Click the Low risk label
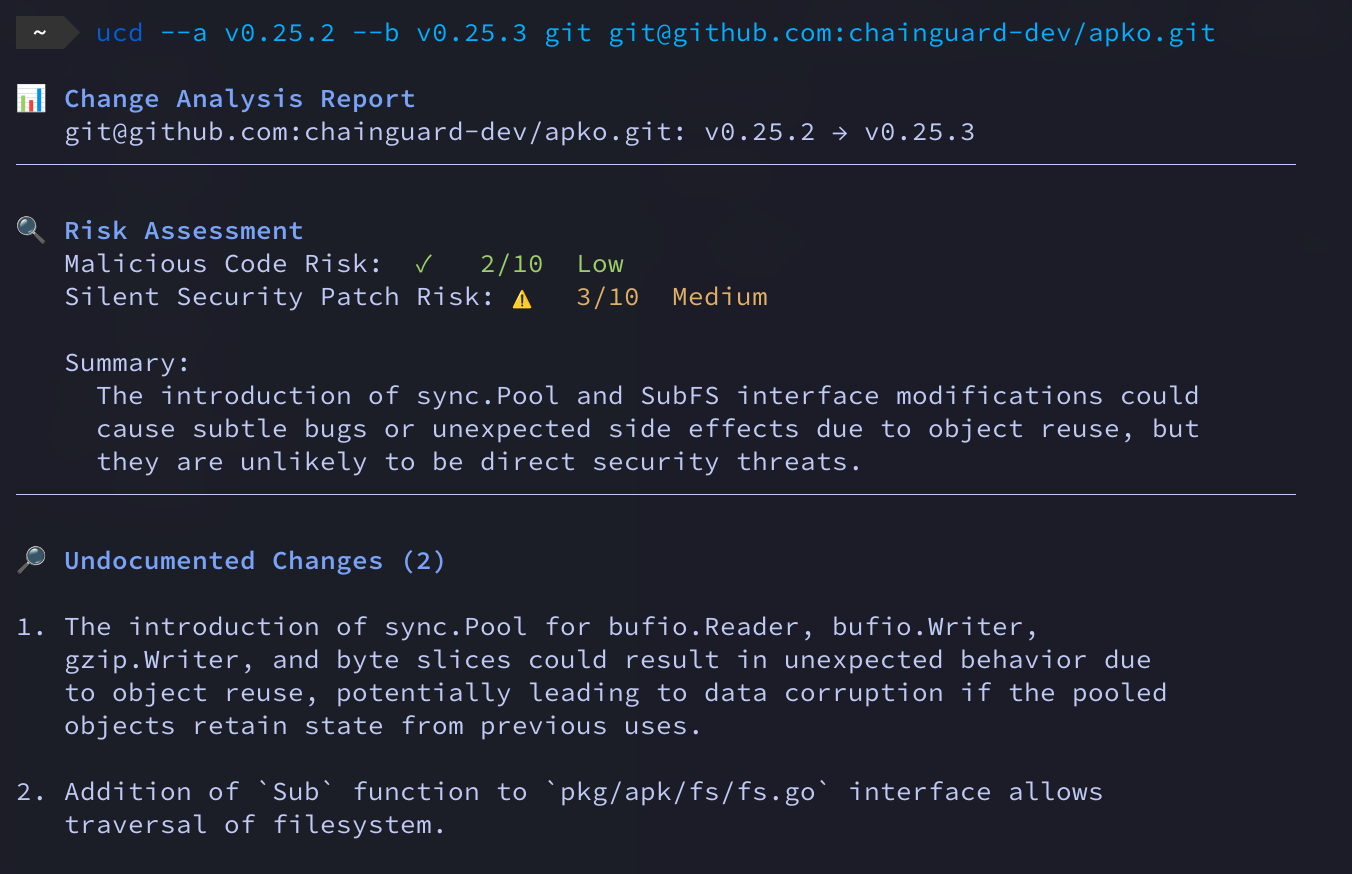The height and width of the screenshot is (874, 1352). pos(600,264)
